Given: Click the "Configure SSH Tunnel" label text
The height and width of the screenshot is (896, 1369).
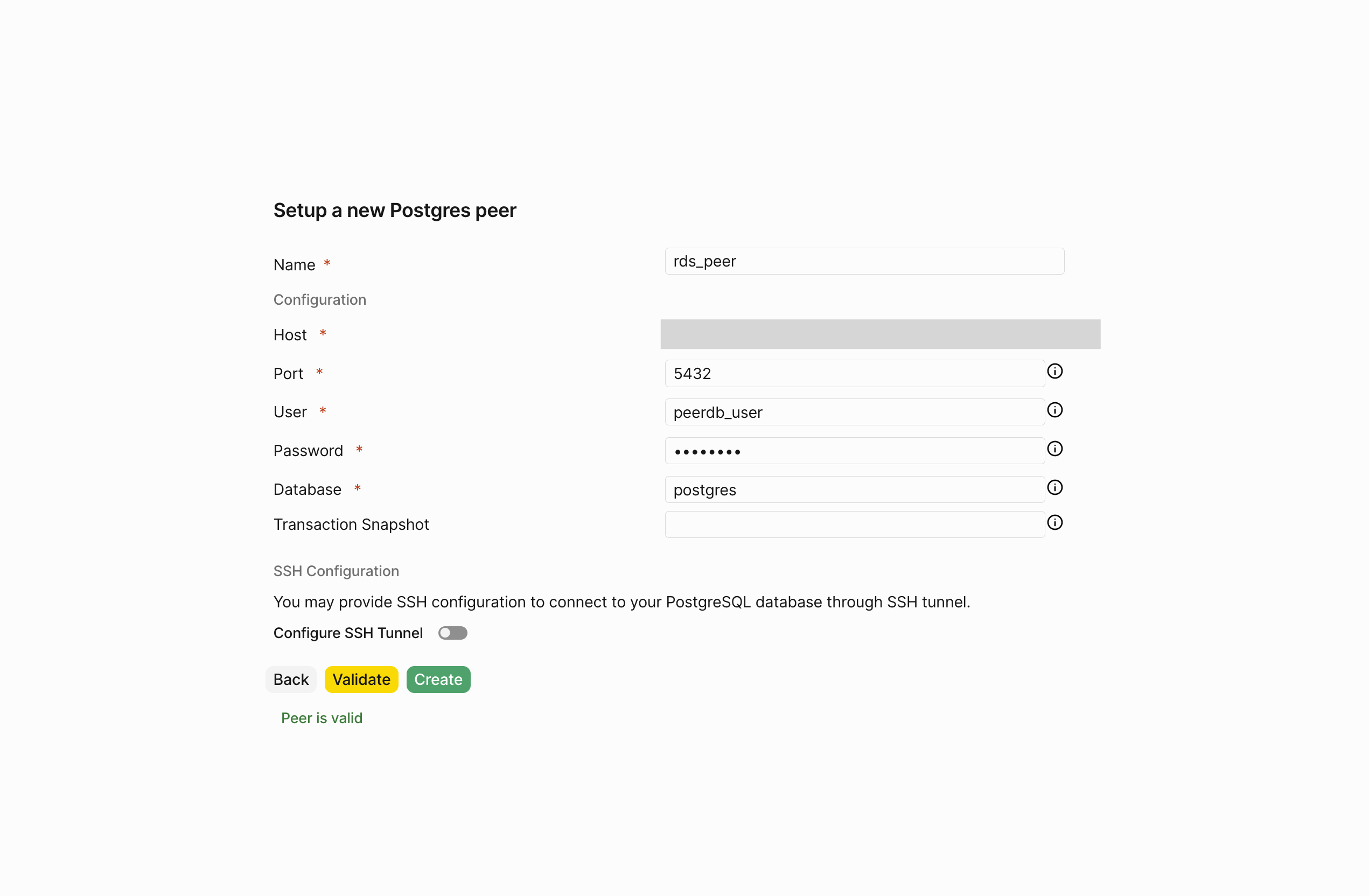Looking at the screenshot, I should pyautogui.click(x=347, y=633).
